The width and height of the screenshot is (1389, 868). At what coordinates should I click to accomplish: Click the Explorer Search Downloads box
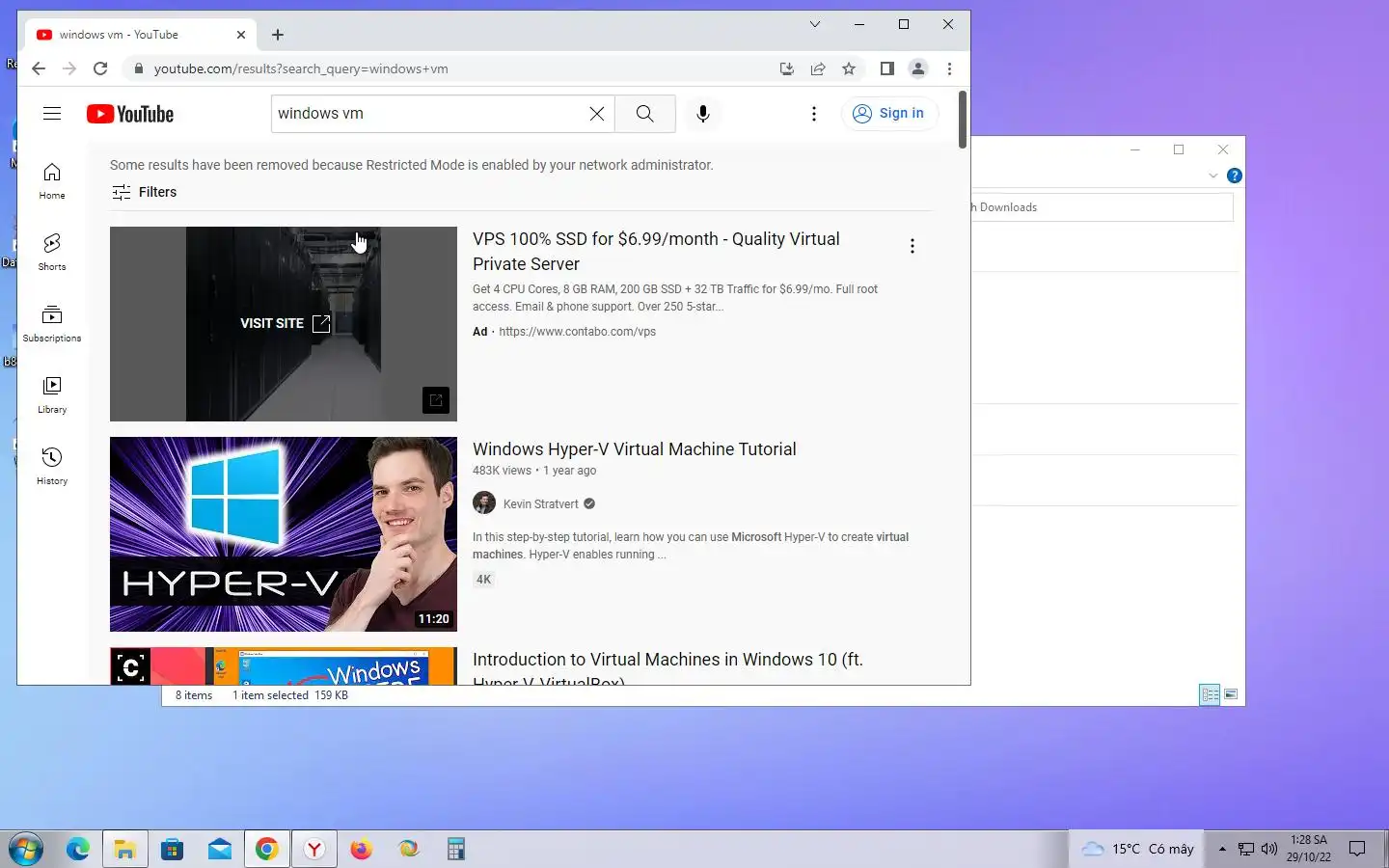pos(1103,207)
